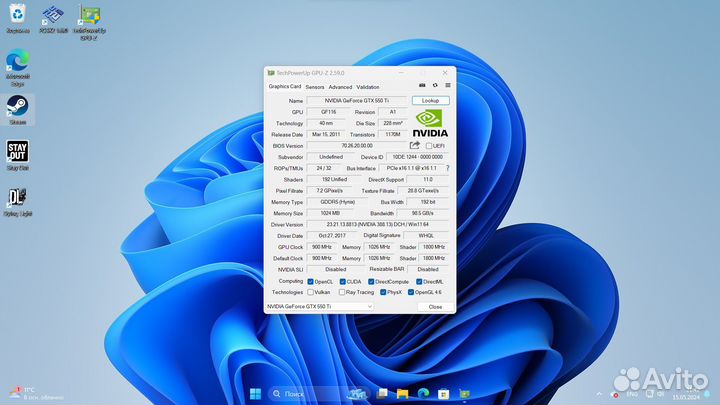The image size is (720, 405).
Task: Click Bus Interface question mark
Action: (x=448, y=168)
